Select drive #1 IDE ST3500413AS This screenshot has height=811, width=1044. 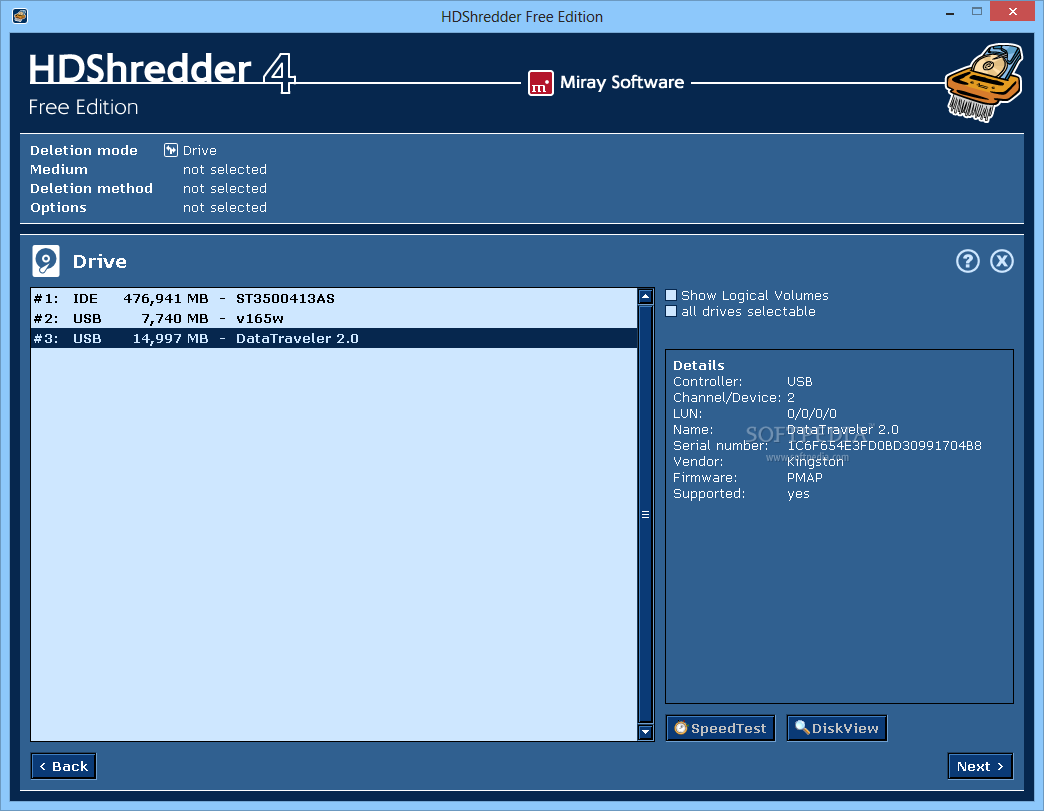coord(334,298)
